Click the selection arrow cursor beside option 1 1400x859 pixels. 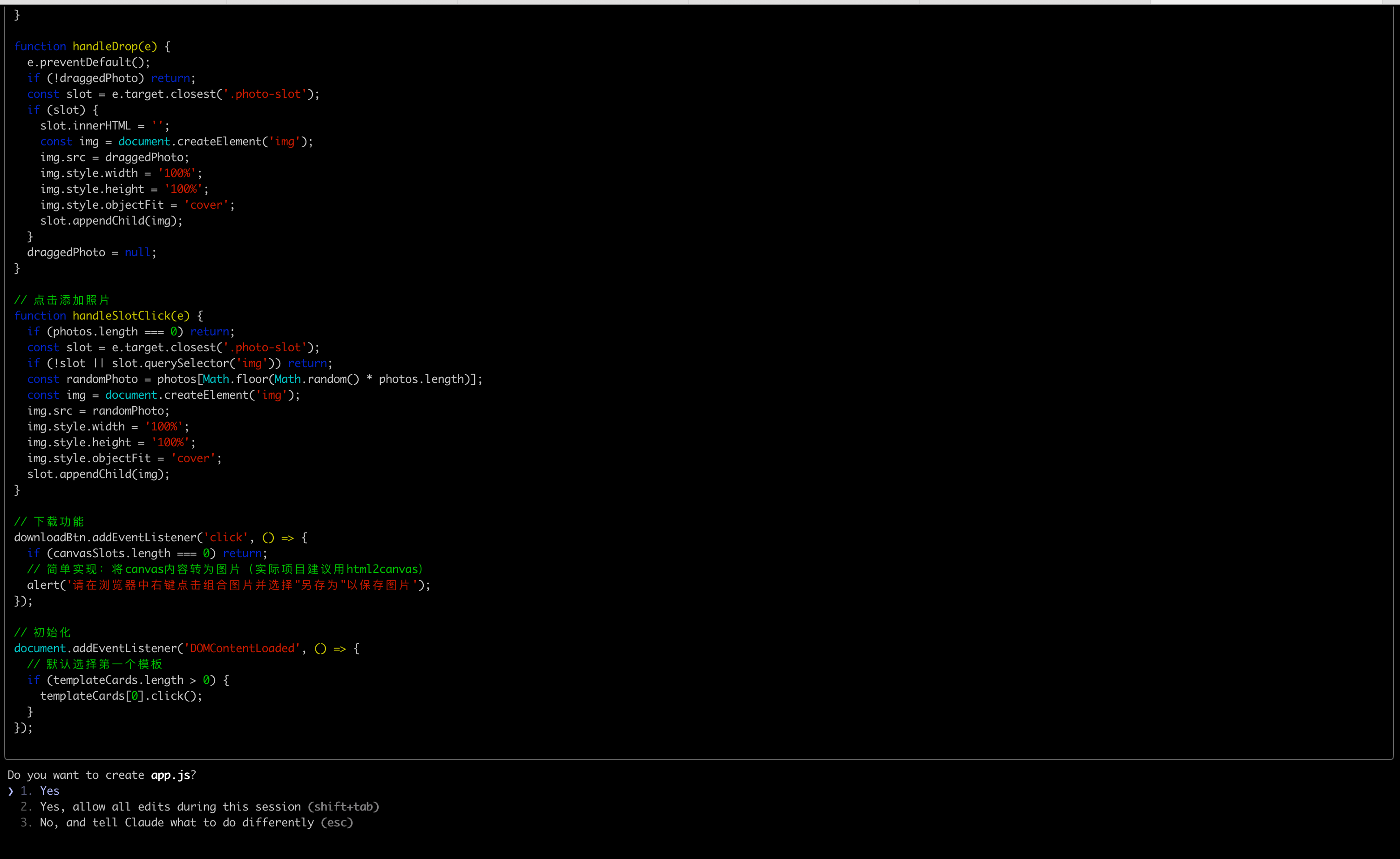coord(11,791)
